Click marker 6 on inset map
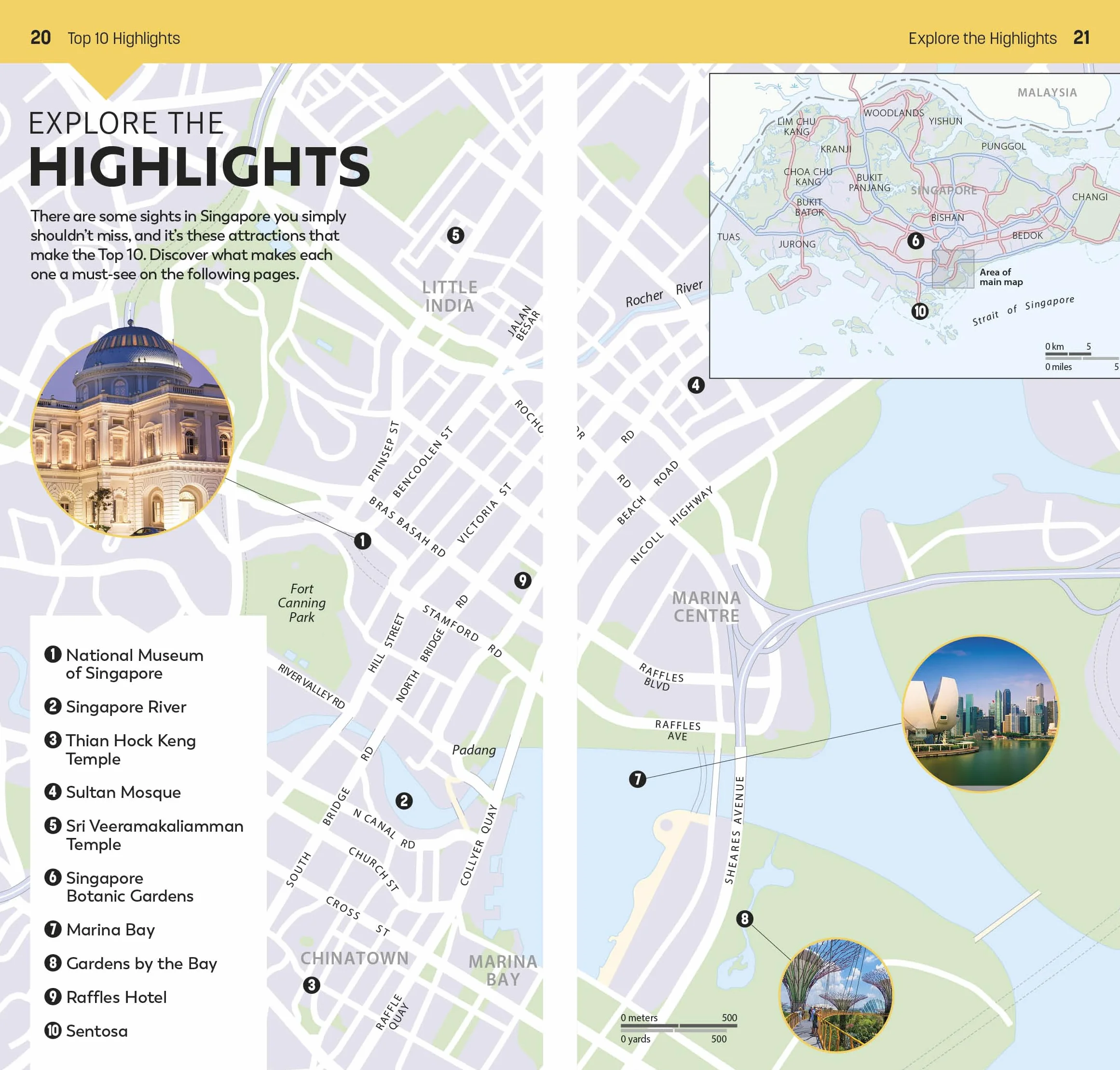 (x=916, y=241)
